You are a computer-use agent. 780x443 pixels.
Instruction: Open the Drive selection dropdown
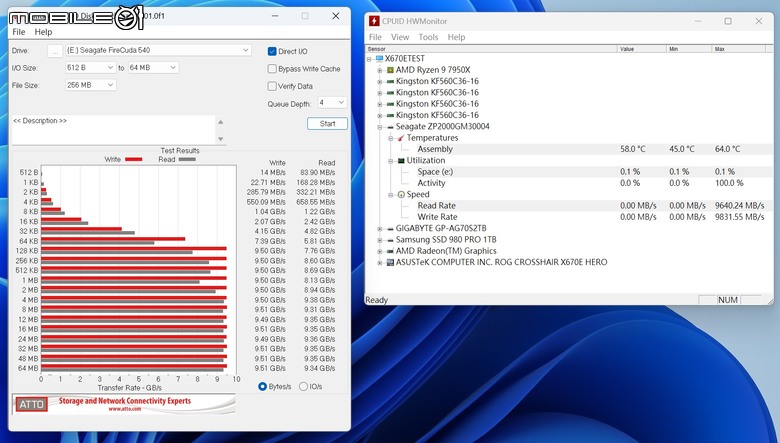pos(158,50)
